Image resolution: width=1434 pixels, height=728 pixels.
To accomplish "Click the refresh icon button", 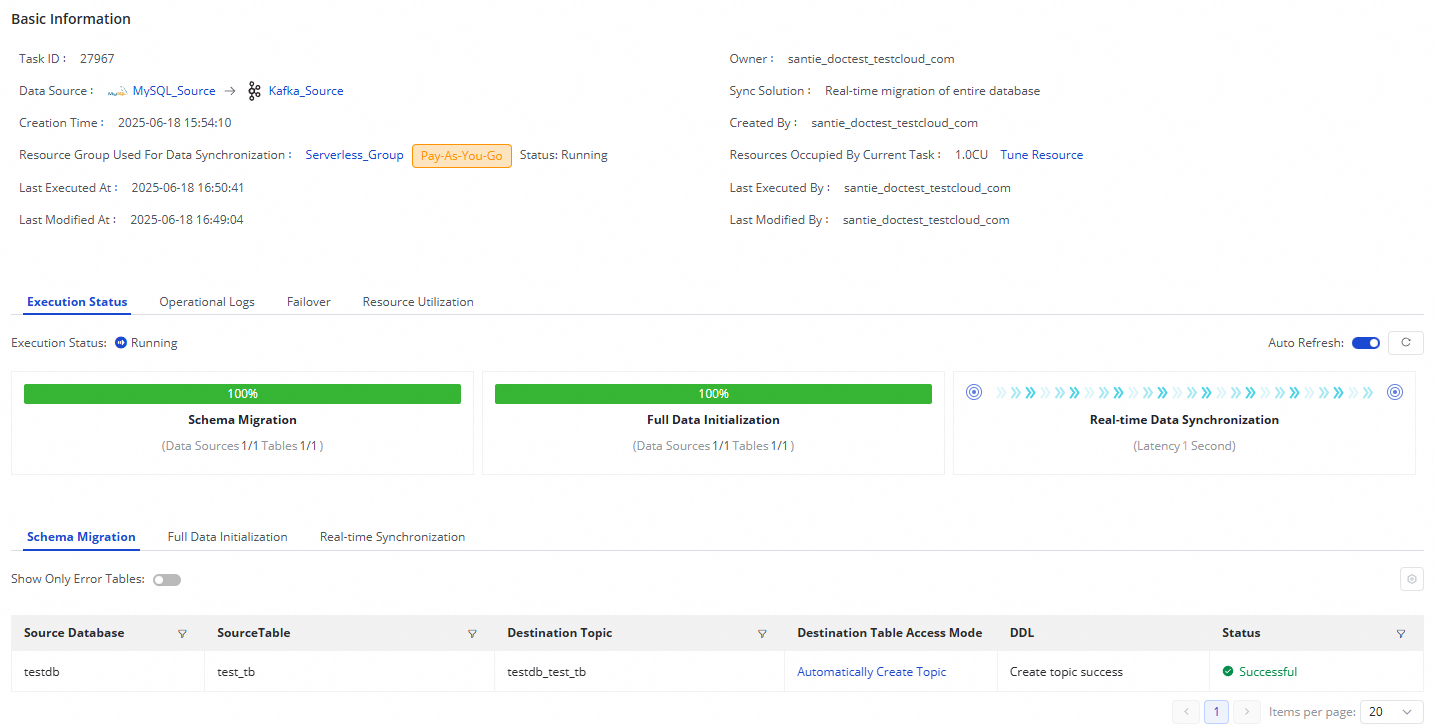I will point(1405,343).
